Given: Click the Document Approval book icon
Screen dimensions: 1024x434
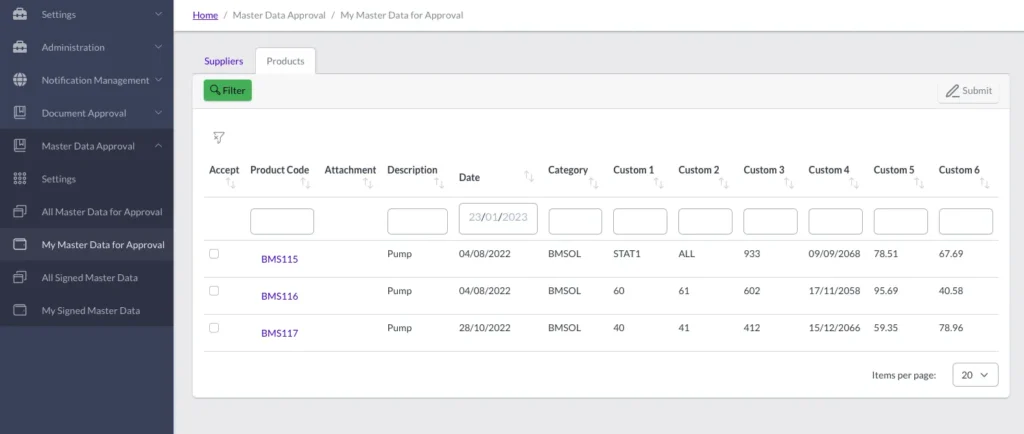Looking at the screenshot, I should click(19, 113).
